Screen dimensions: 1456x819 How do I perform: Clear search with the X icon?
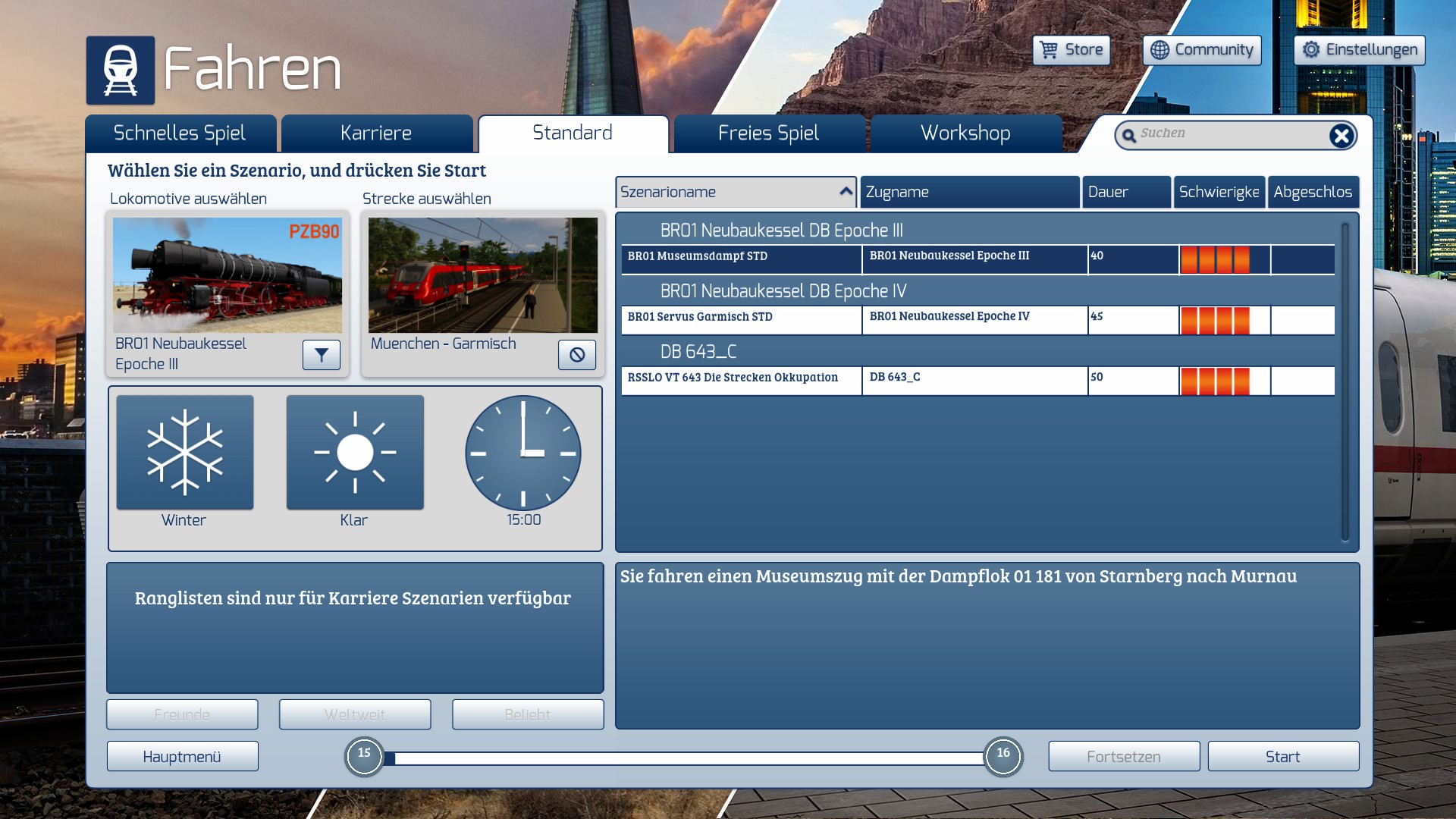pos(1341,136)
